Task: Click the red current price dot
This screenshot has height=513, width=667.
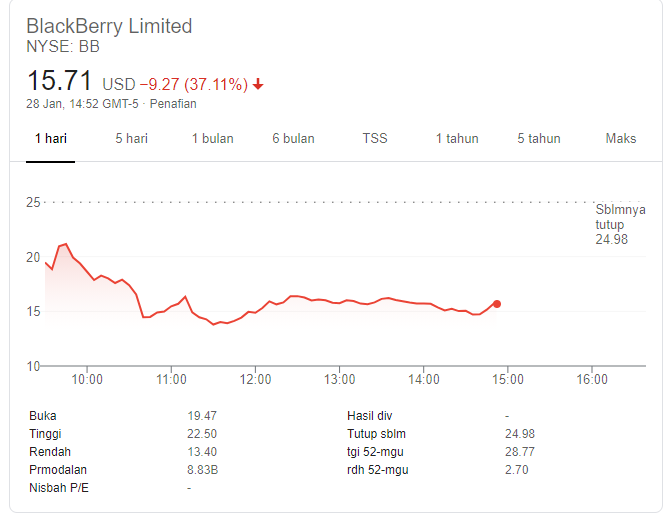Action: coord(497,304)
